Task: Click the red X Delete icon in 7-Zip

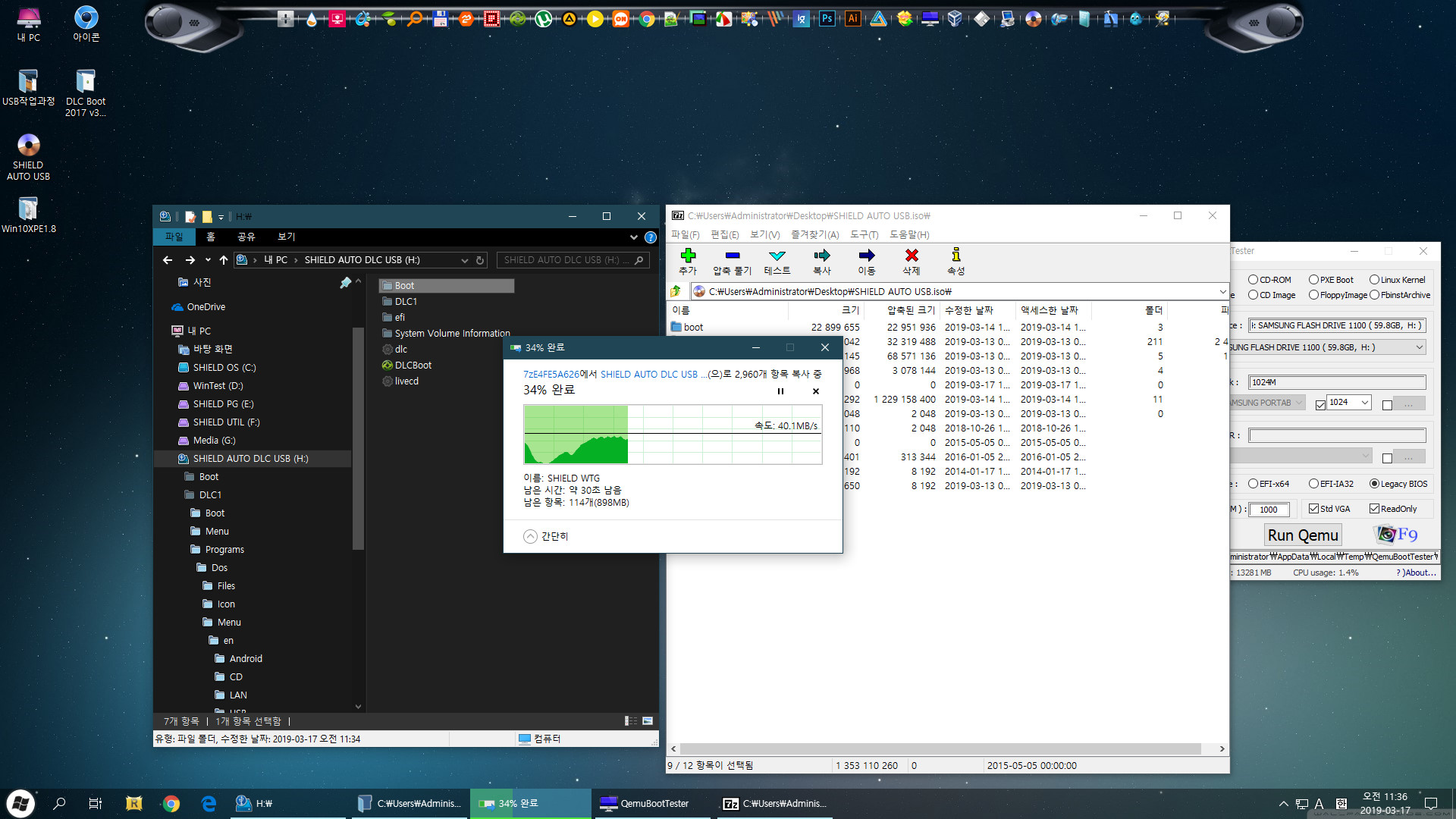Action: (x=912, y=256)
